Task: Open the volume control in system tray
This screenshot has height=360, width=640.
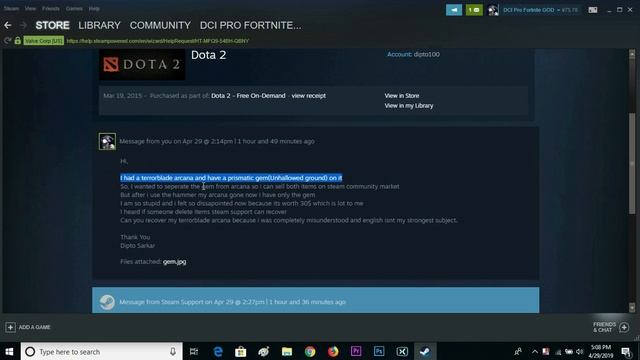Action: [580, 352]
